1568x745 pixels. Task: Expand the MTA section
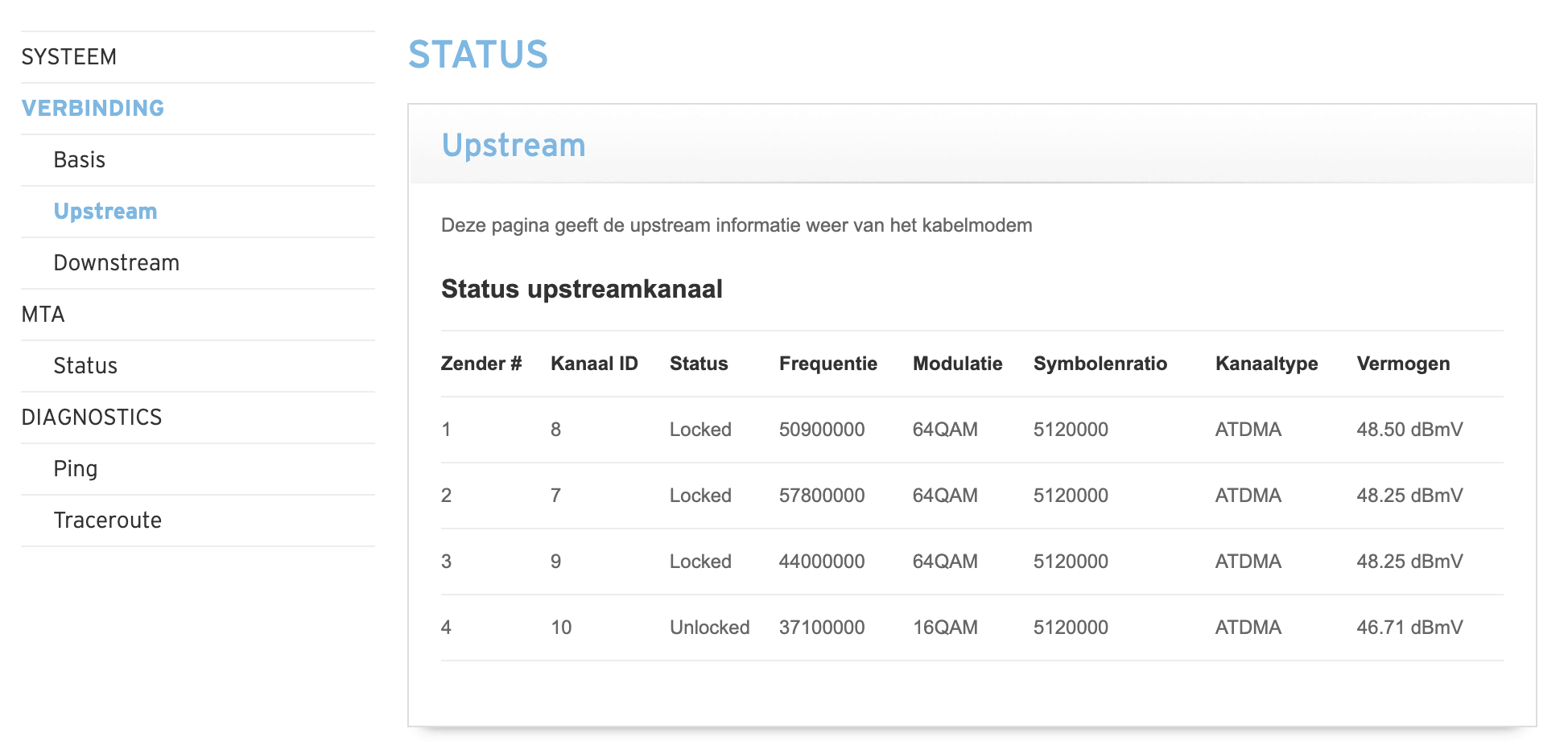43,315
